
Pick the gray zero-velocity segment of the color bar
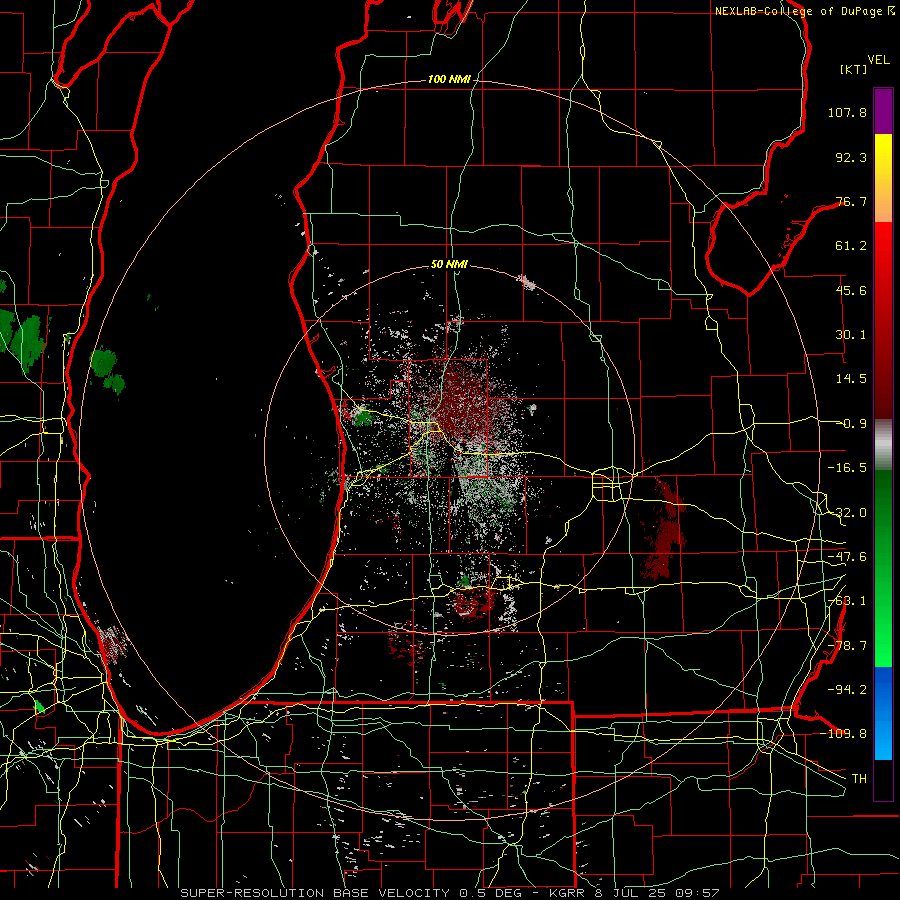pyautogui.click(x=883, y=443)
